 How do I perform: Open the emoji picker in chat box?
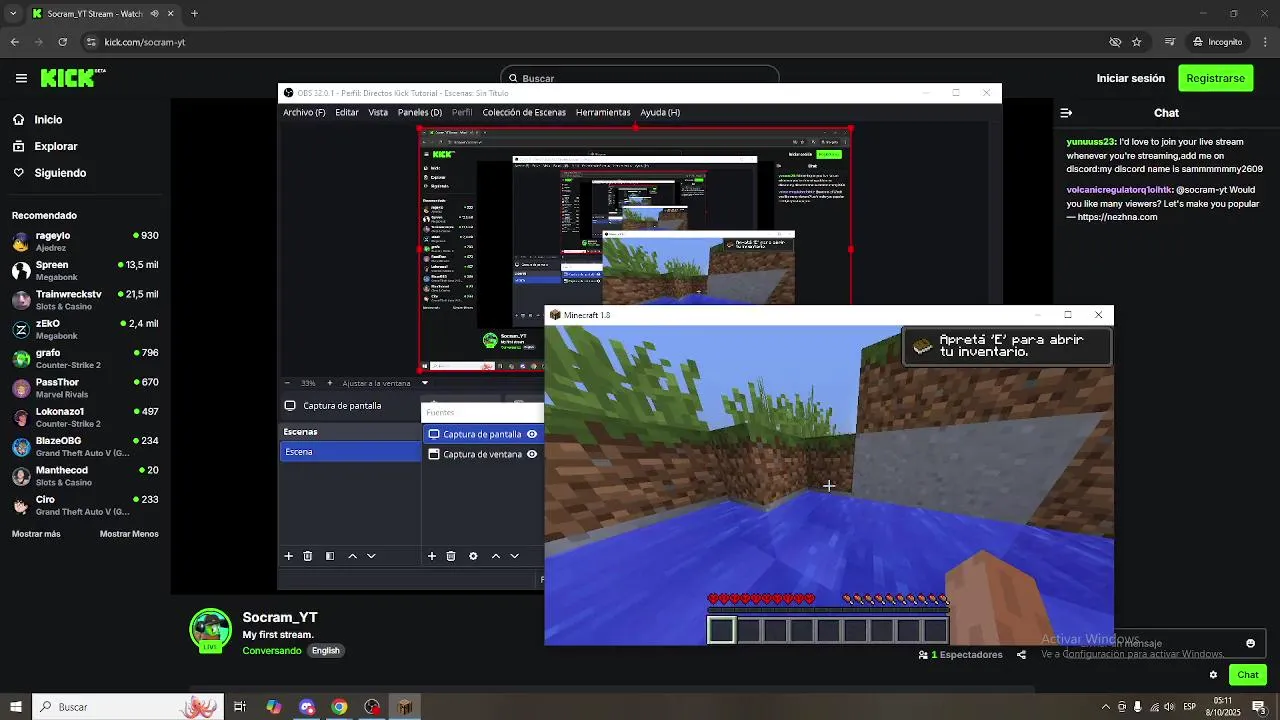1250,643
